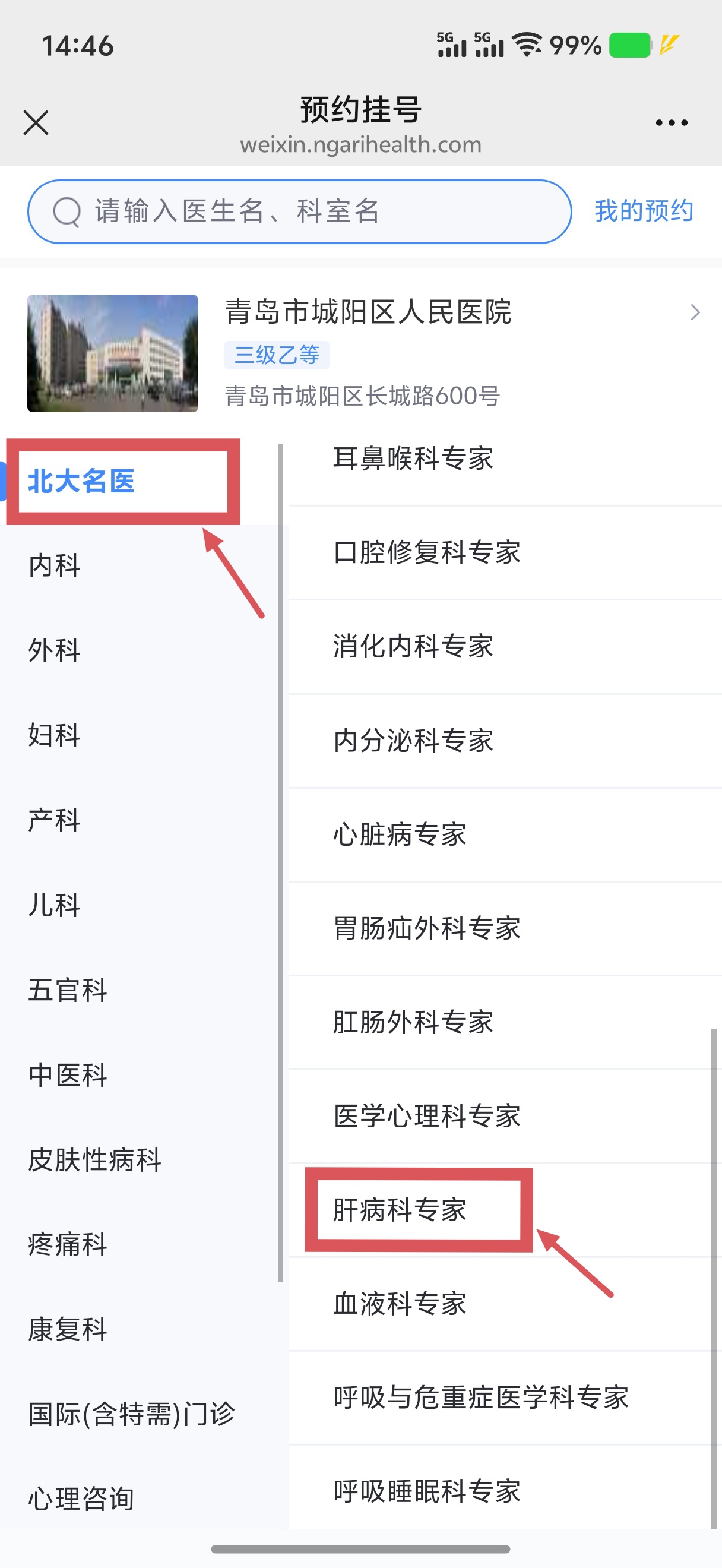Select 国际(含特需)门诊 category
This screenshot has height=1568, width=722.
[x=131, y=1414]
